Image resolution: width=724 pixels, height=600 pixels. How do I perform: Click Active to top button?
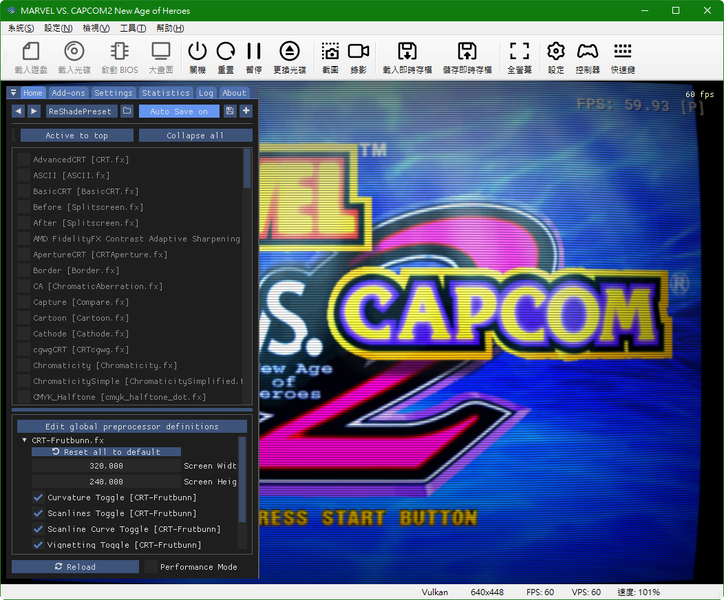click(x=77, y=135)
